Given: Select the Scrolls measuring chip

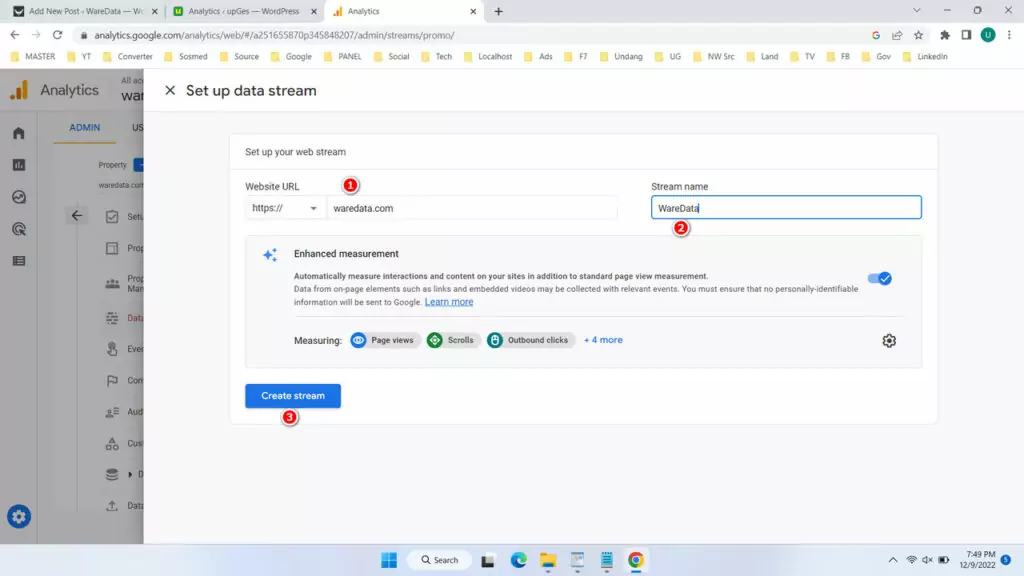Looking at the screenshot, I should [452, 340].
